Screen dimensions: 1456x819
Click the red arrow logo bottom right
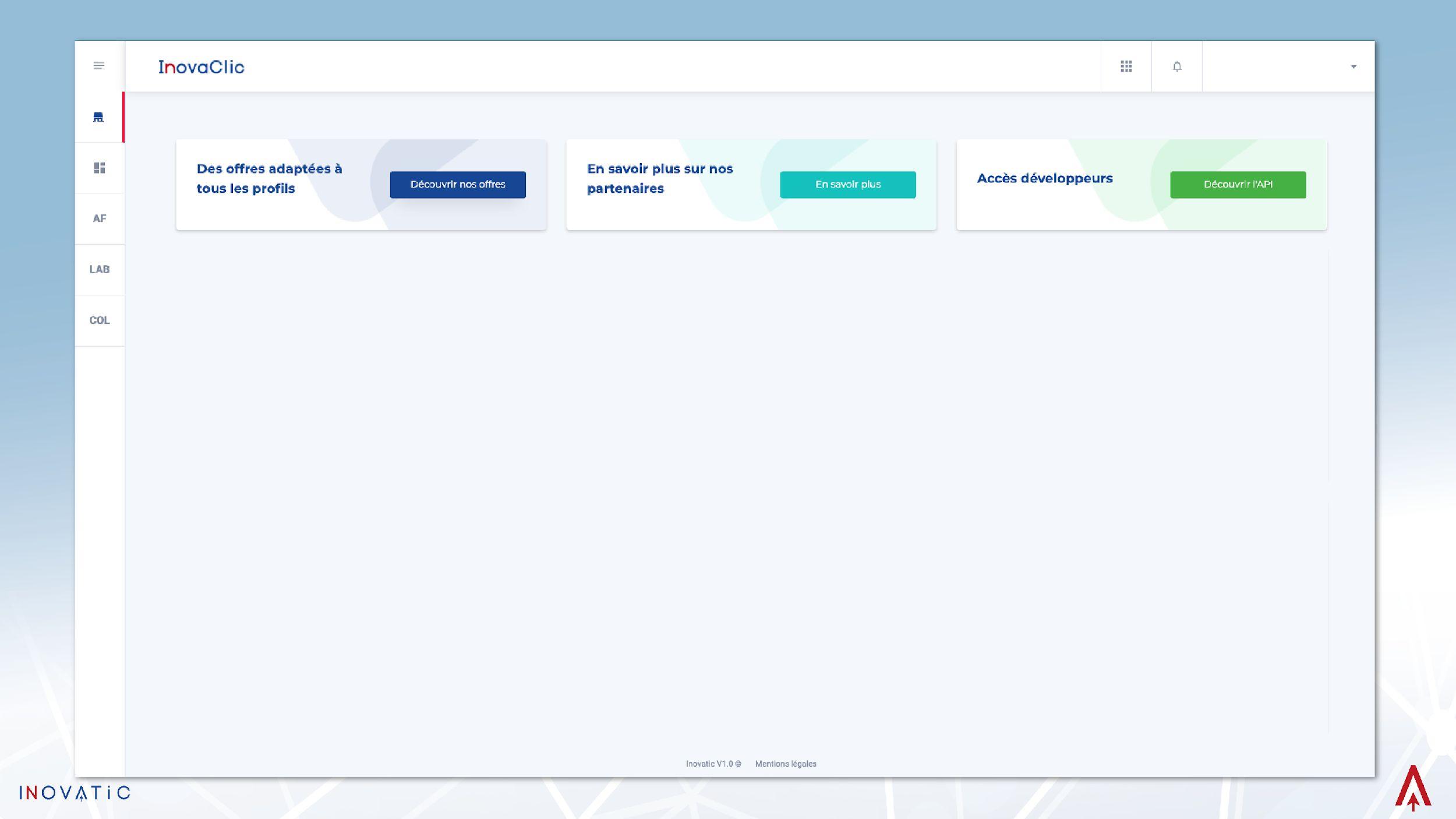click(1412, 788)
